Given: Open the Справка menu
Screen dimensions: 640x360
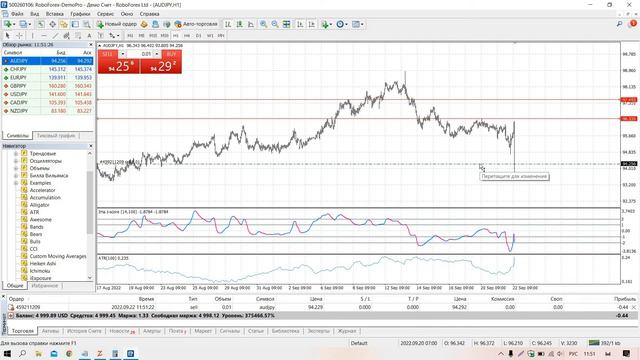Looking at the screenshot, I should 149,14.
